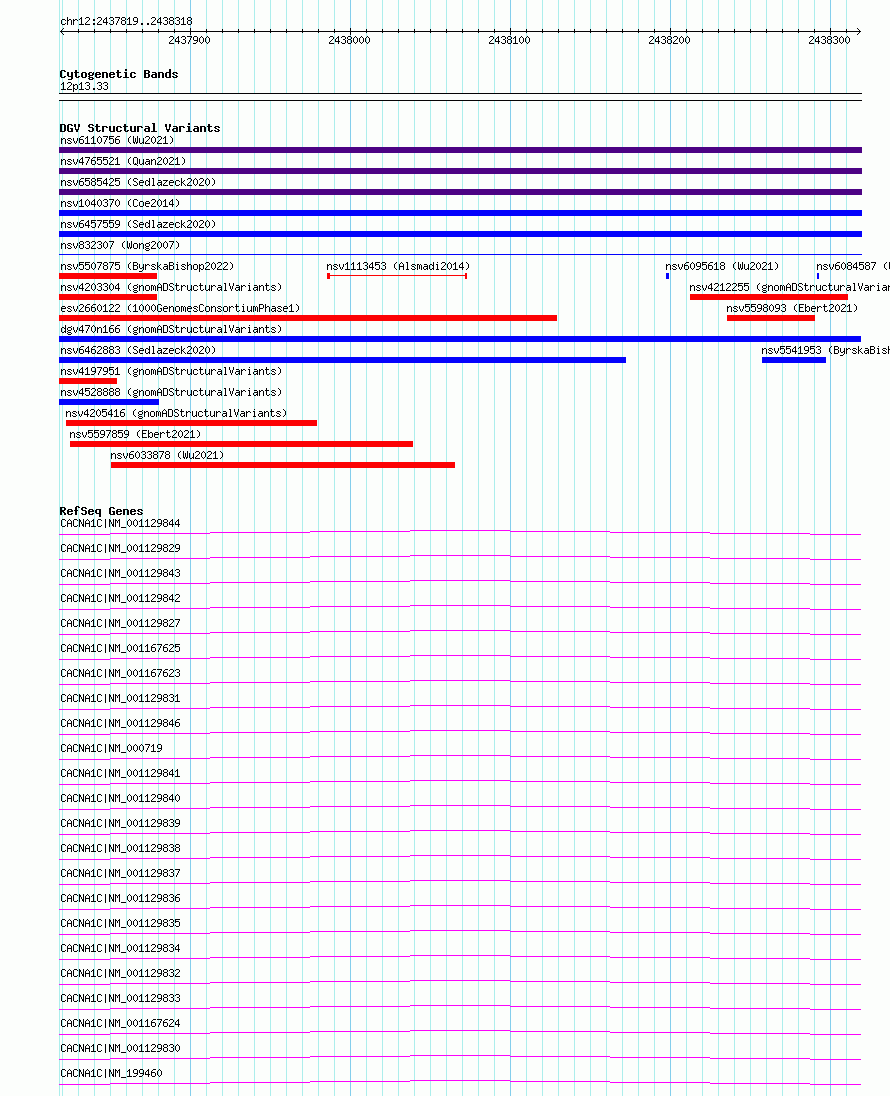Select transcript CACNA1C|NM_001129843
This screenshot has height=1096, width=890.
click(x=120, y=573)
